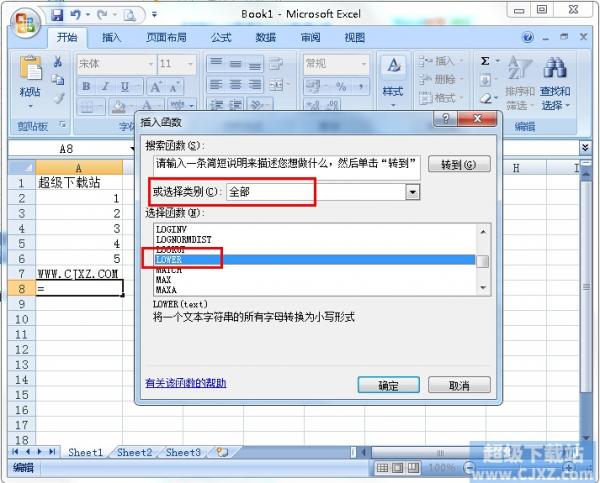Image resolution: width=600 pixels, height=483 pixels.
Task: Click the Cut scissors icon
Action: pos(58,62)
